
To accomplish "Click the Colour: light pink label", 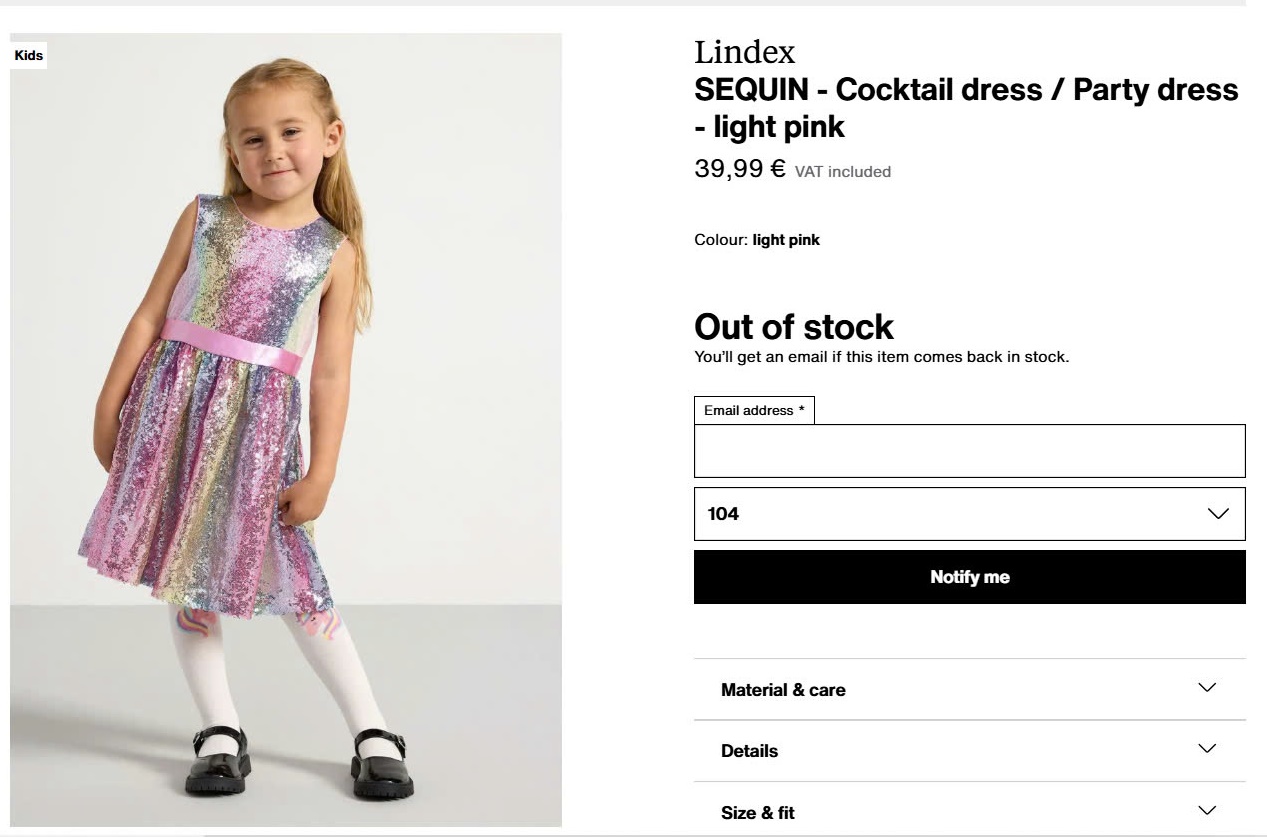I will (x=757, y=240).
